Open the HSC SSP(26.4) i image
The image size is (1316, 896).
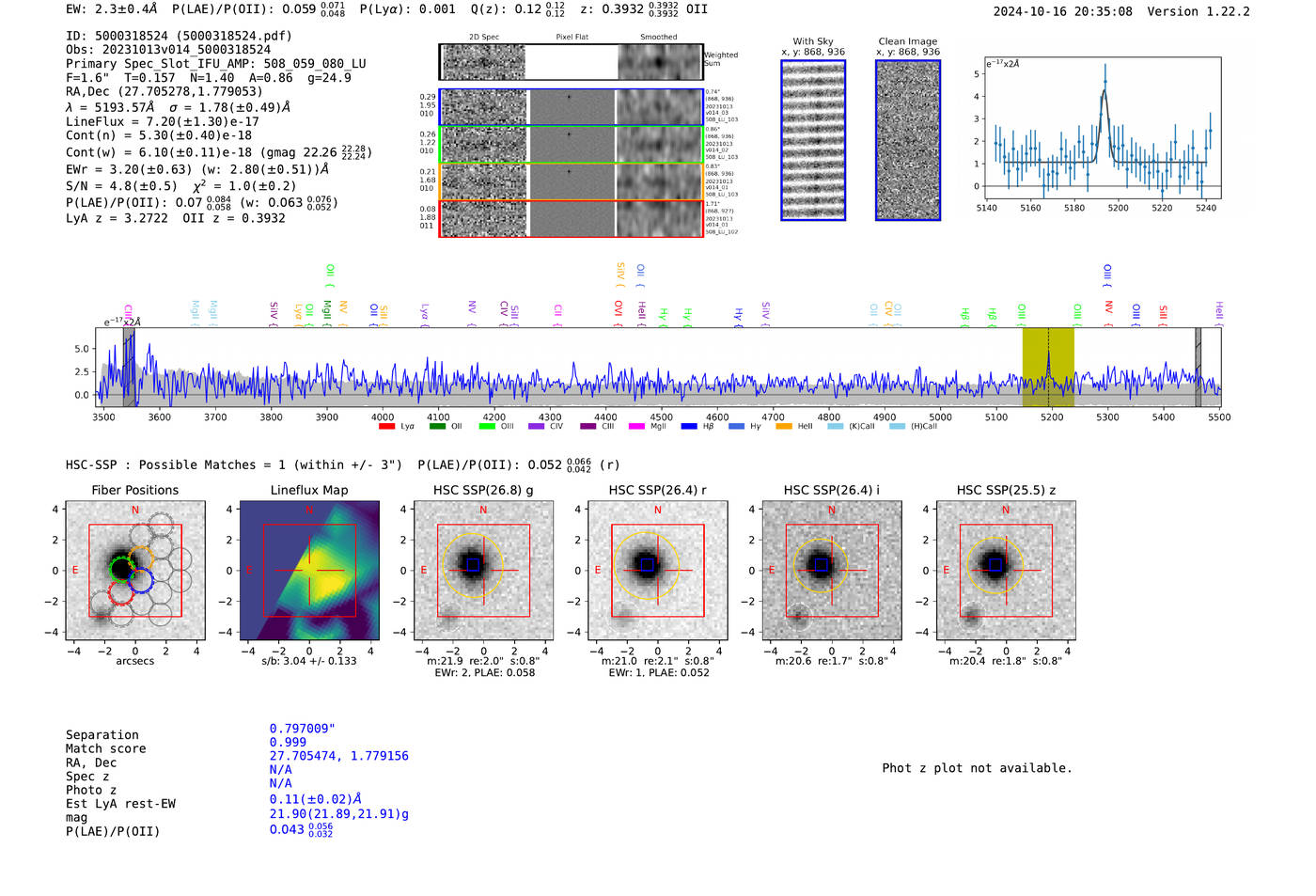(832, 571)
